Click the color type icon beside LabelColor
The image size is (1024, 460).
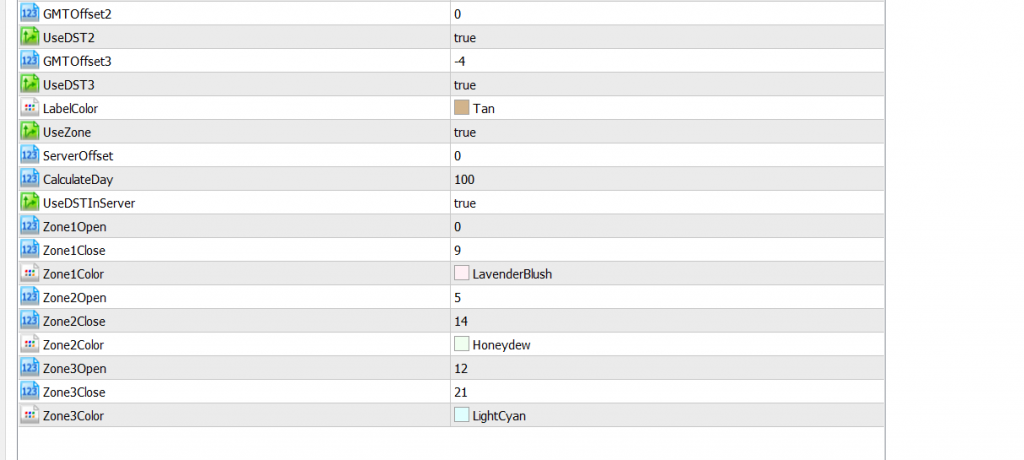click(x=29, y=108)
